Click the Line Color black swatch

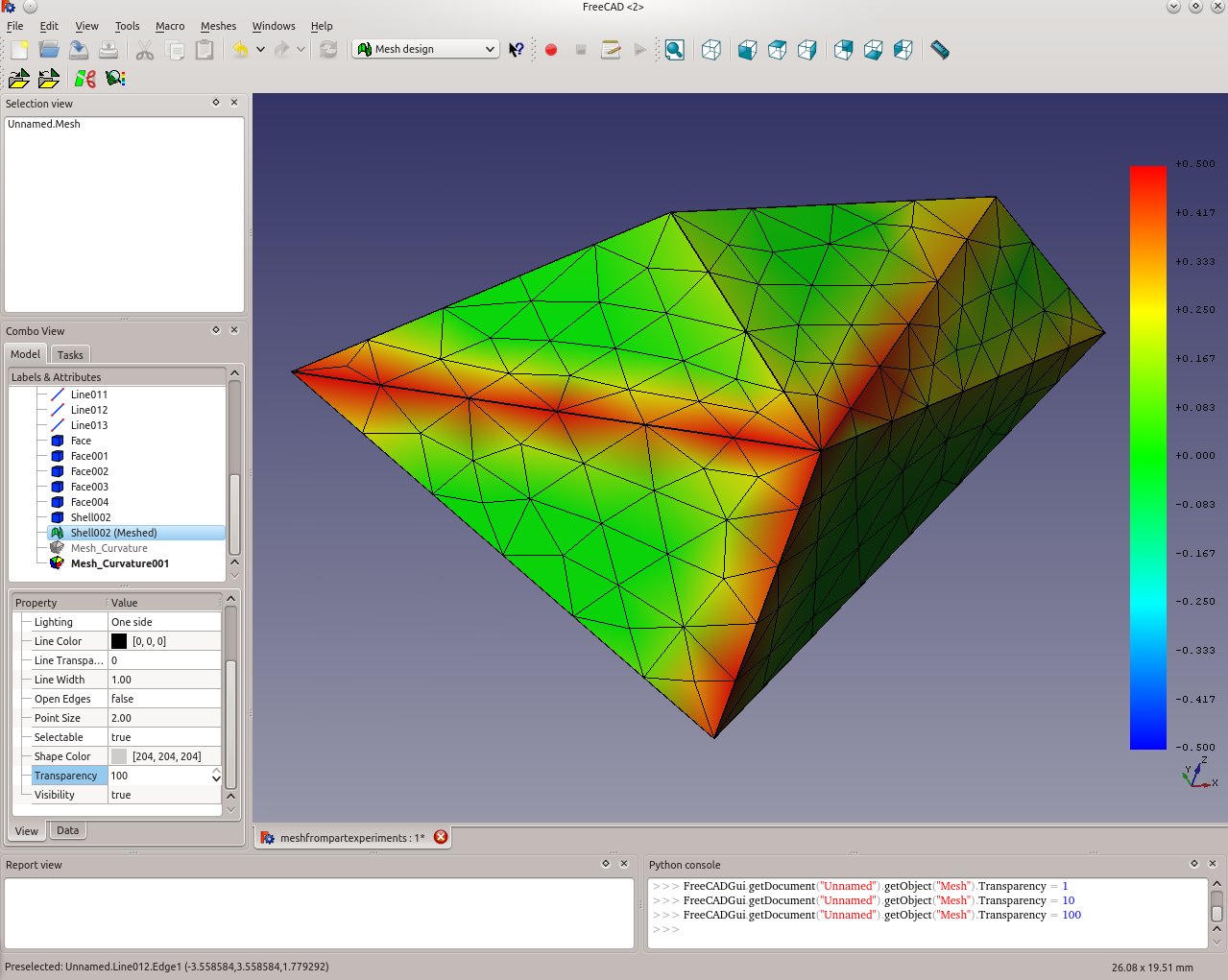(x=119, y=641)
